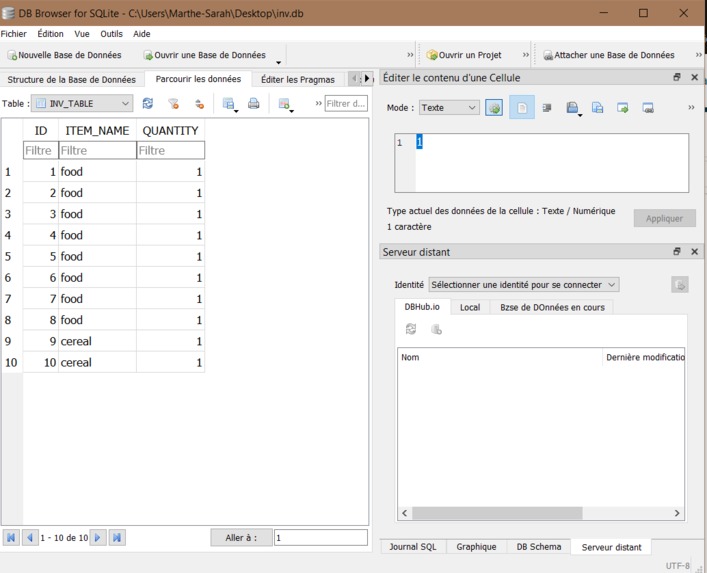Screen dimensions: 707x573
Task: Click Nouvelle Base de Données toolbar button
Action: pos(64,55)
